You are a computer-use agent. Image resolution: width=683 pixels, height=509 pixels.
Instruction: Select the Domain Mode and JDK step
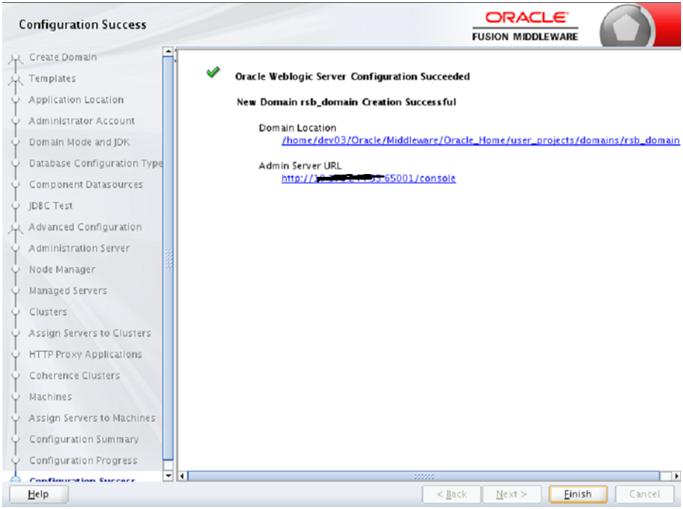coord(80,142)
